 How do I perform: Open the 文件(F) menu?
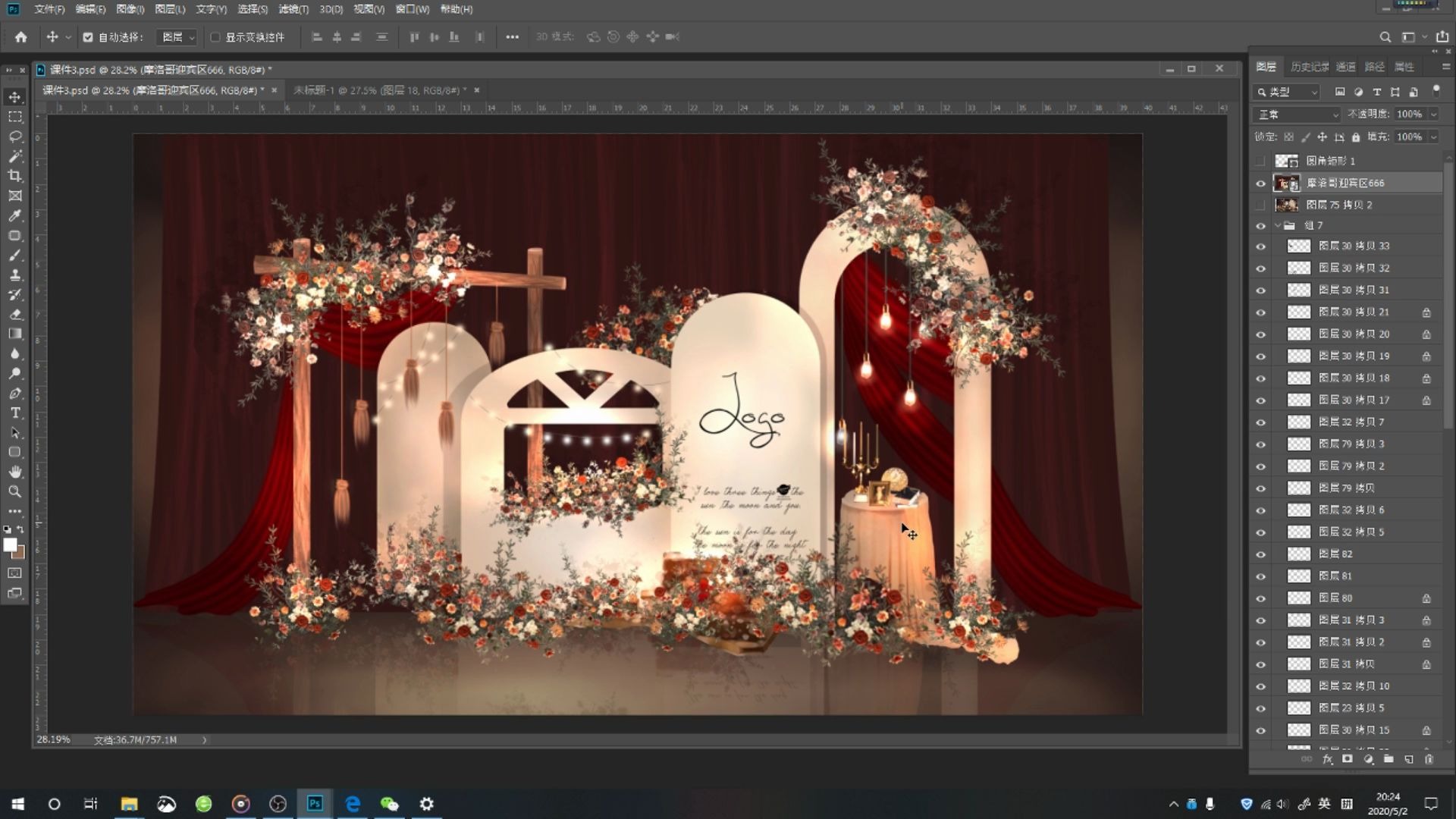tap(49, 9)
